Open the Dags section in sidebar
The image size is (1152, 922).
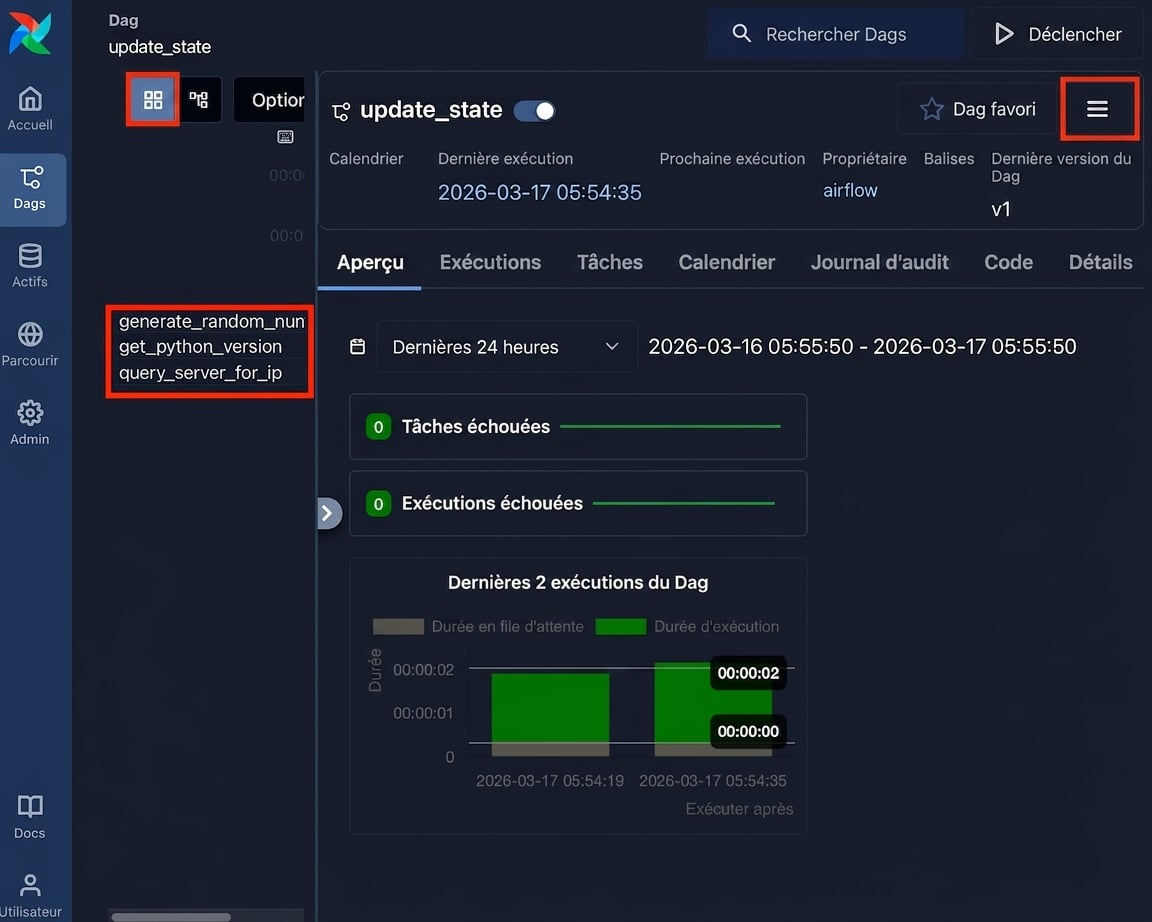[30, 189]
